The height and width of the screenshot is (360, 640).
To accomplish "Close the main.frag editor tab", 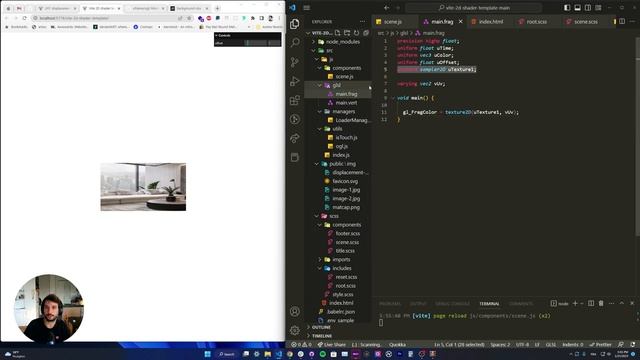I will (460, 22).
